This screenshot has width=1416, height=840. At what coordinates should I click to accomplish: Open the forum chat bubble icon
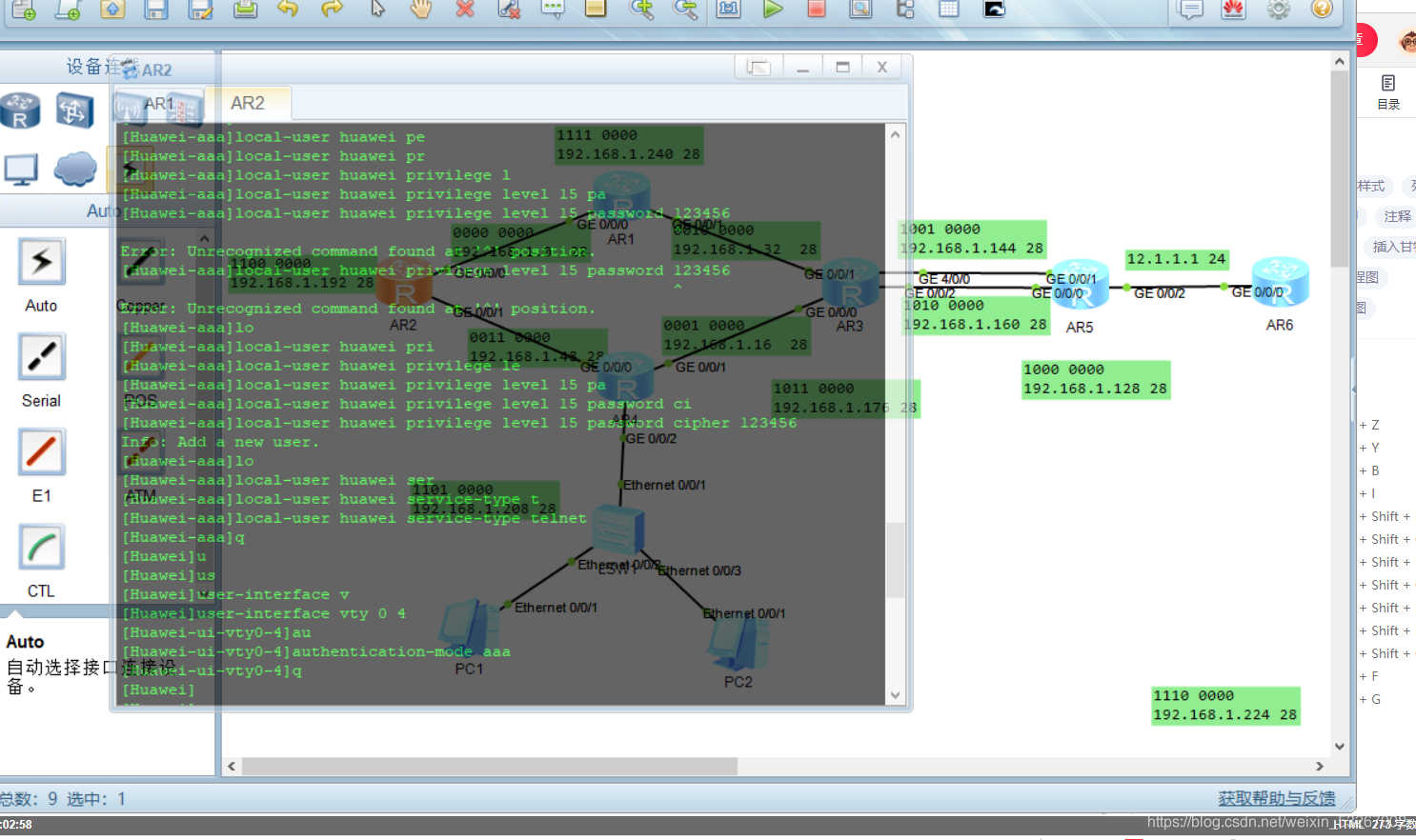pyautogui.click(x=1190, y=10)
